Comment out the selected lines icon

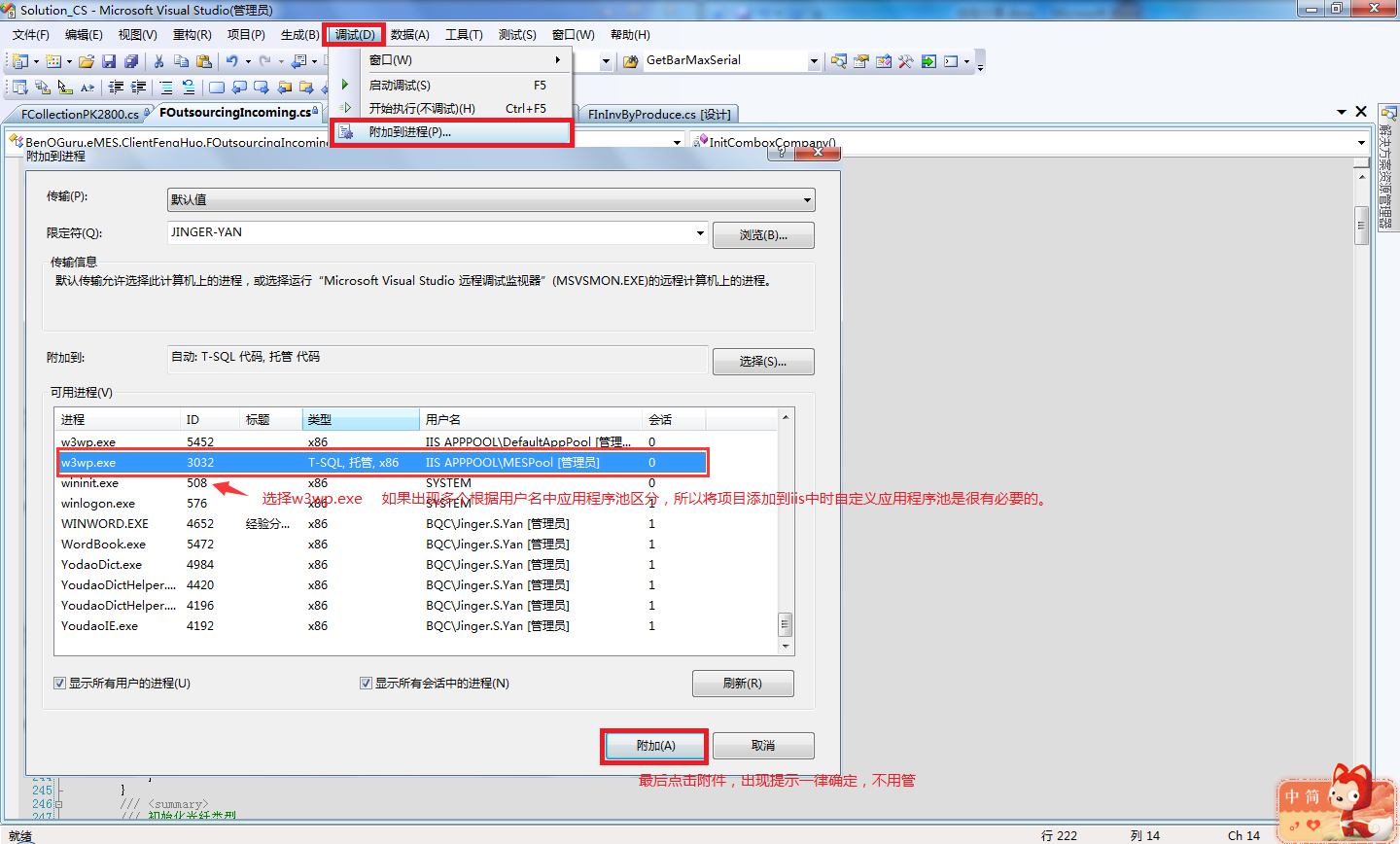pyautogui.click(x=166, y=88)
